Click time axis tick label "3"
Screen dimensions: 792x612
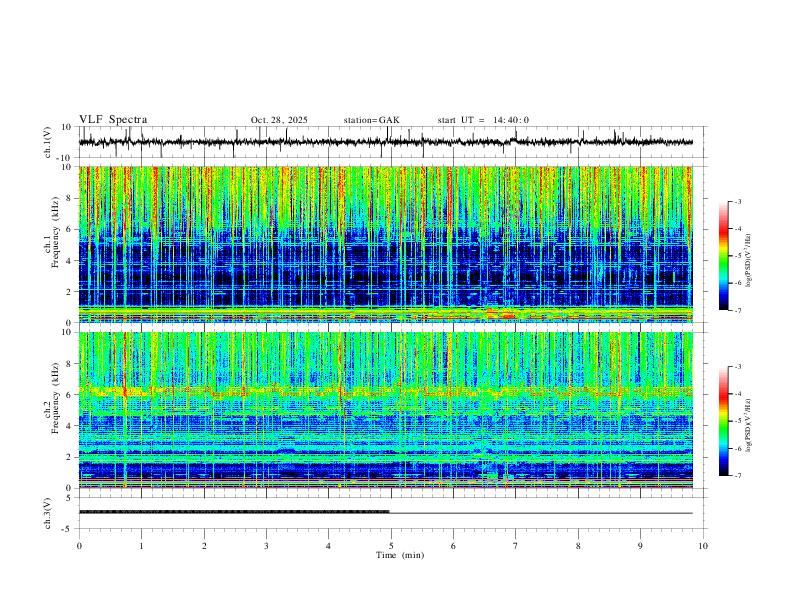(x=266, y=546)
